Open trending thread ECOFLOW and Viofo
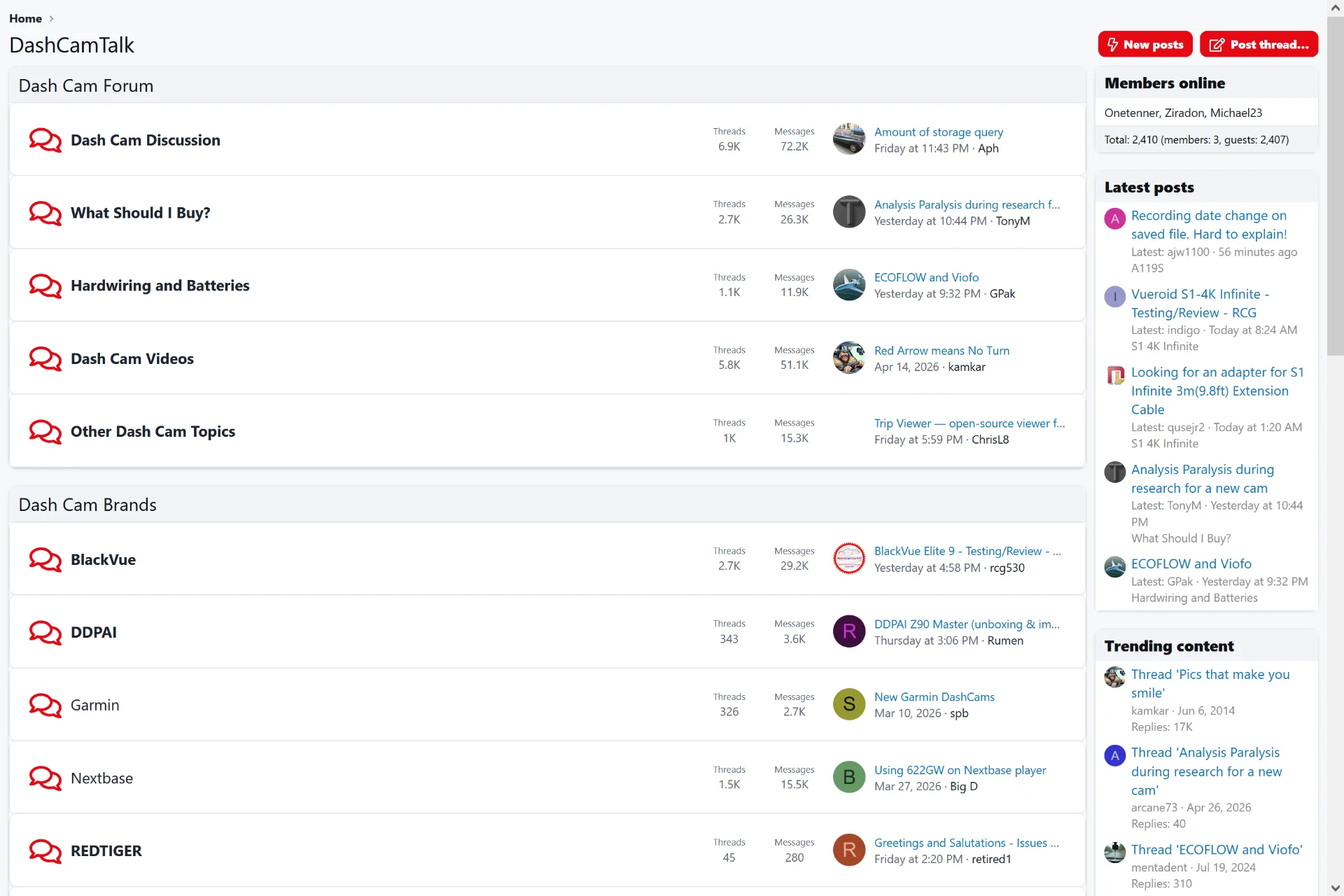Image resolution: width=1344 pixels, height=896 pixels. (1217, 849)
